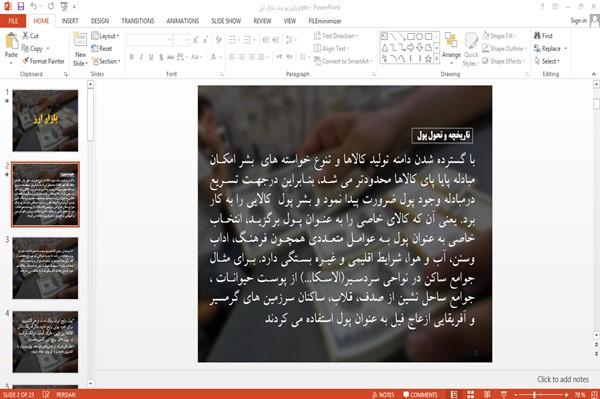The height and width of the screenshot is (399, 600).
Task: Select the star shape in shapes gallery
Action: (428, 59)
